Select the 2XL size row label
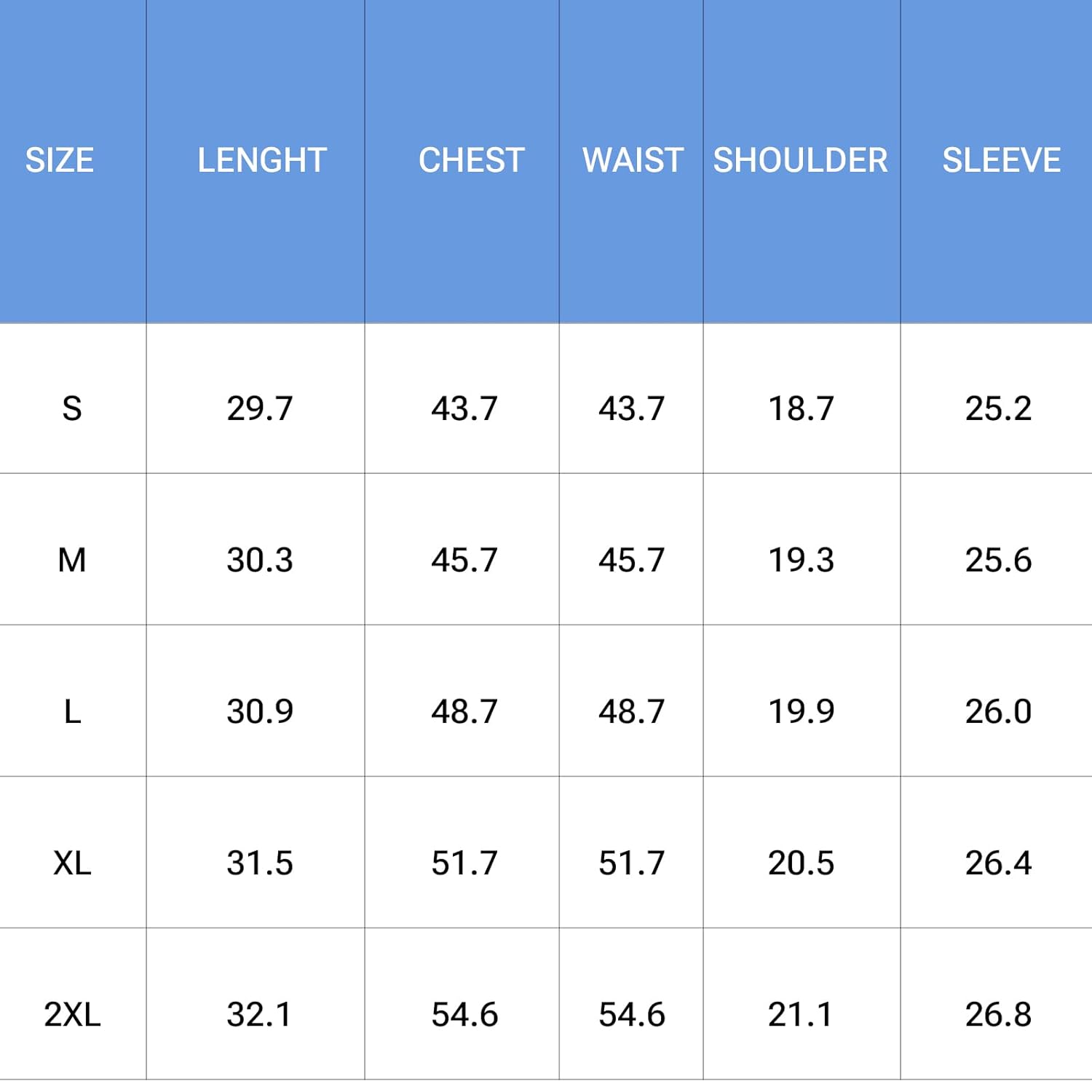This screenshot has height=1092, width=1092. tap(72, 1014)
